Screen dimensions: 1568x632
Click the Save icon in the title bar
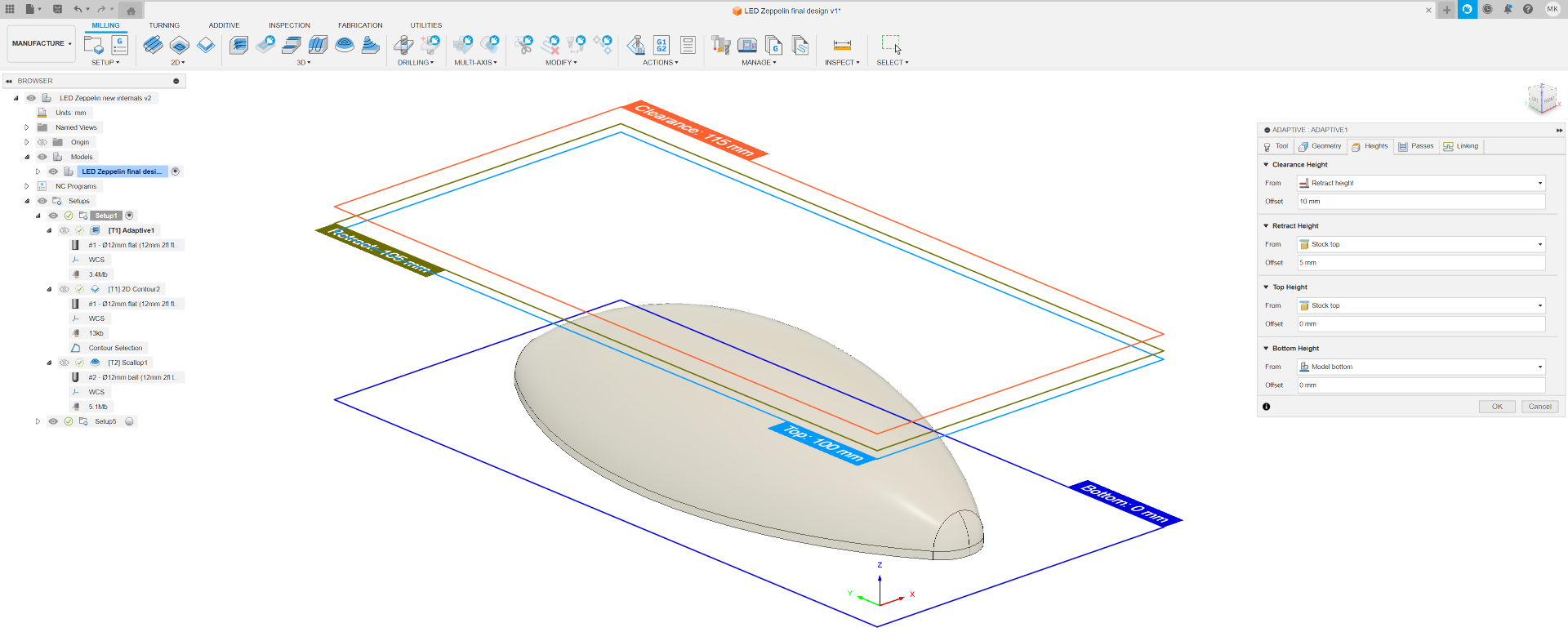pyautogui.click(x=57, y=9)
